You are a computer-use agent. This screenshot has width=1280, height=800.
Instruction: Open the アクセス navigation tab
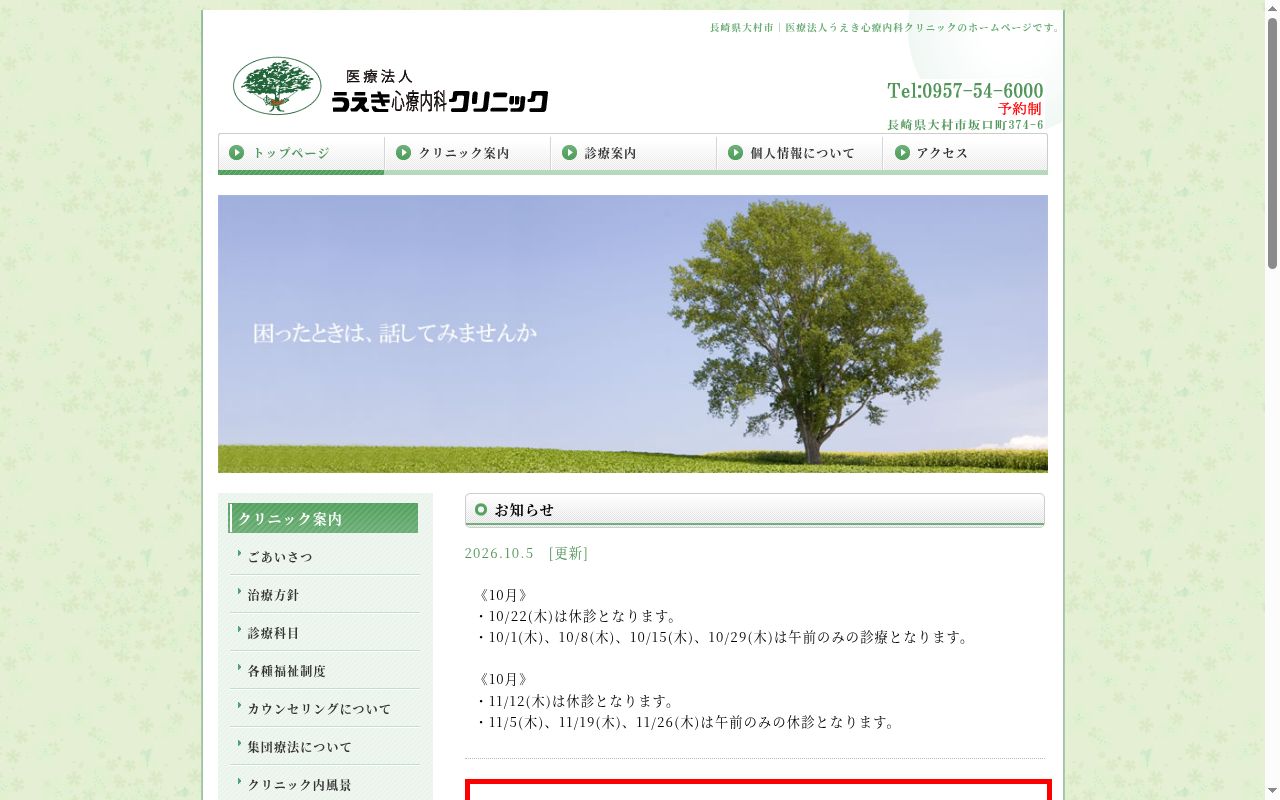point(965,154)
